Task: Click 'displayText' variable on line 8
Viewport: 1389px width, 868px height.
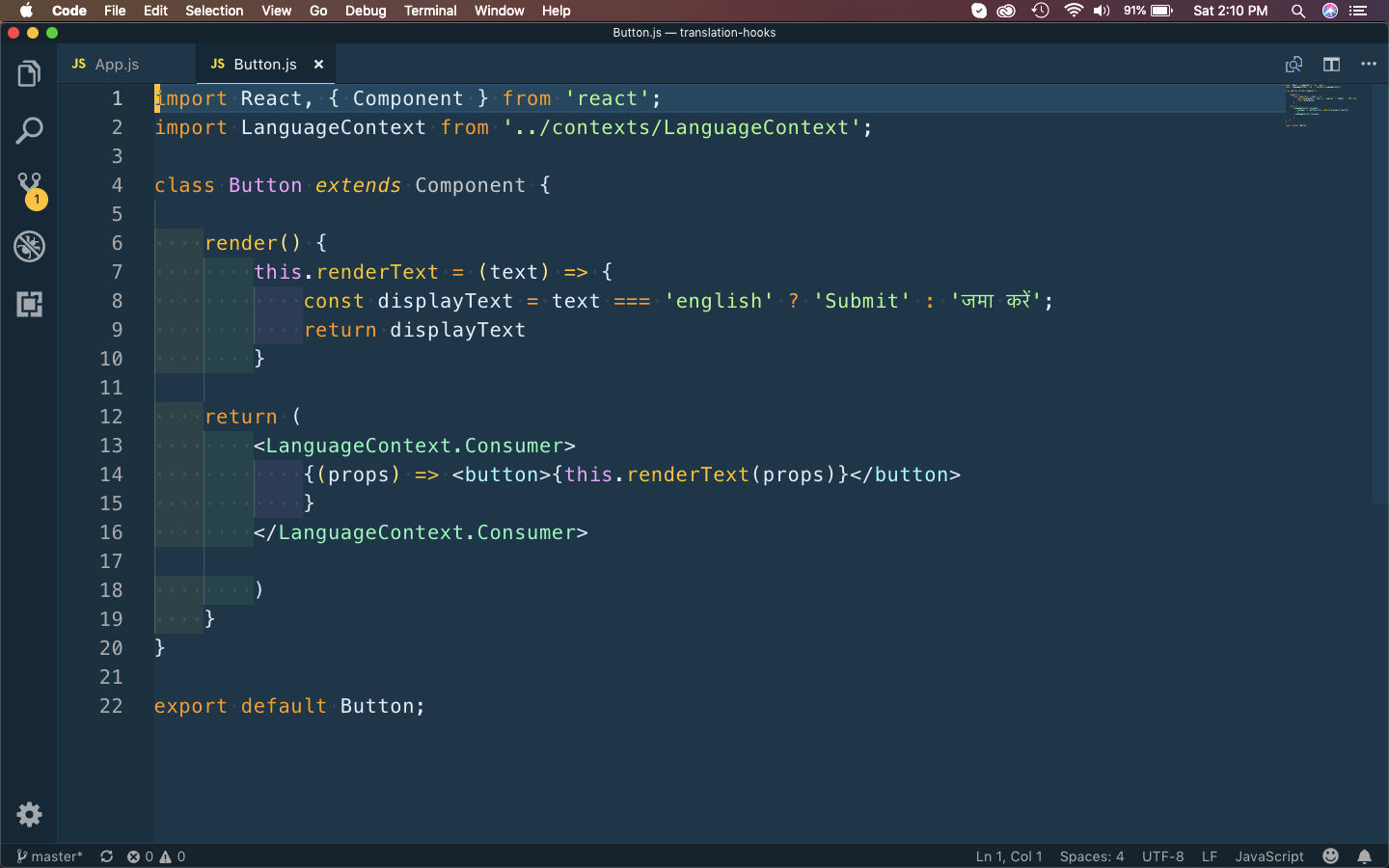Action: (x=445, y=301)
